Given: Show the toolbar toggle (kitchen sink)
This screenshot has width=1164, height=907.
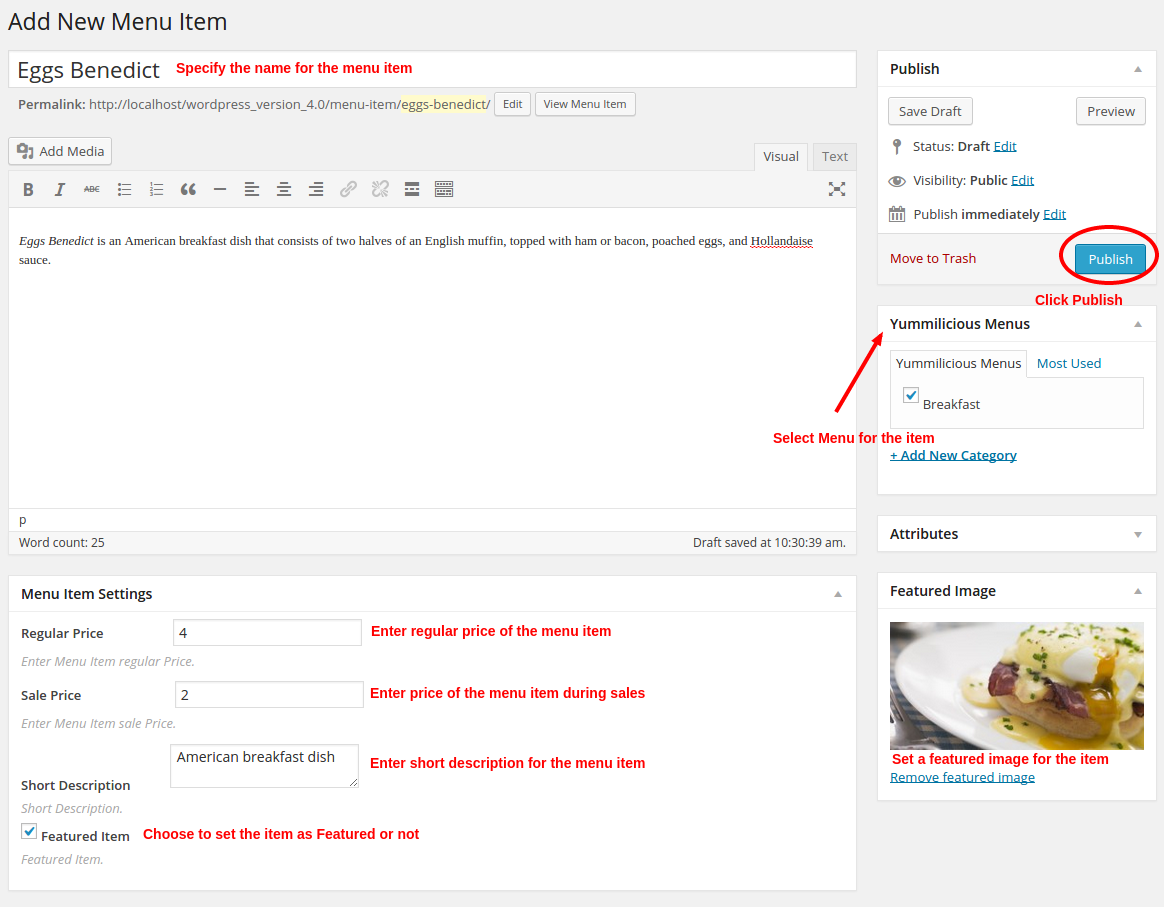Looking at the screenshot, I should [444, 189].
